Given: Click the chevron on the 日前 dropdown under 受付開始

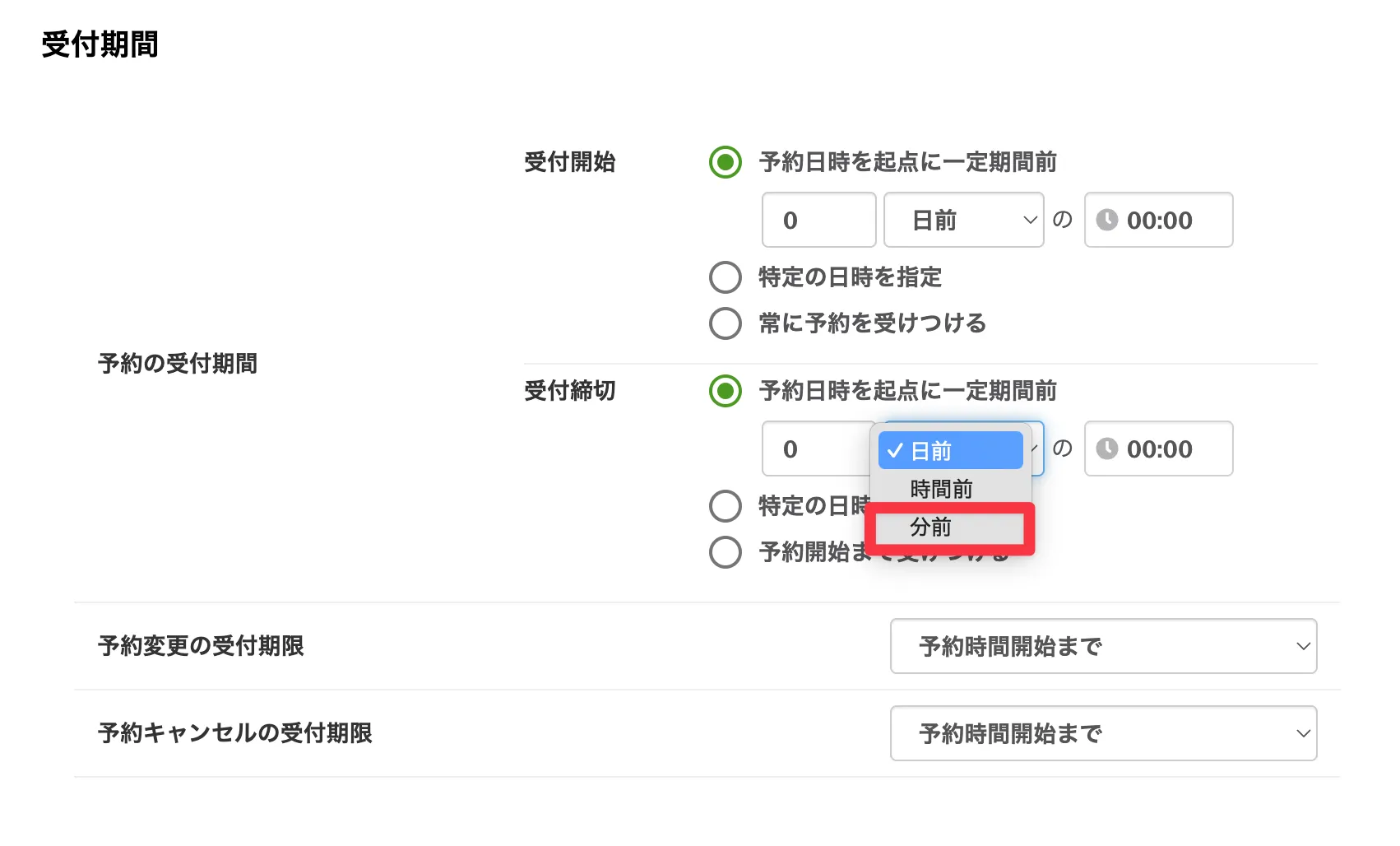Looking at the screenshot, I should pyautogui.click(x=1030, y=220).
